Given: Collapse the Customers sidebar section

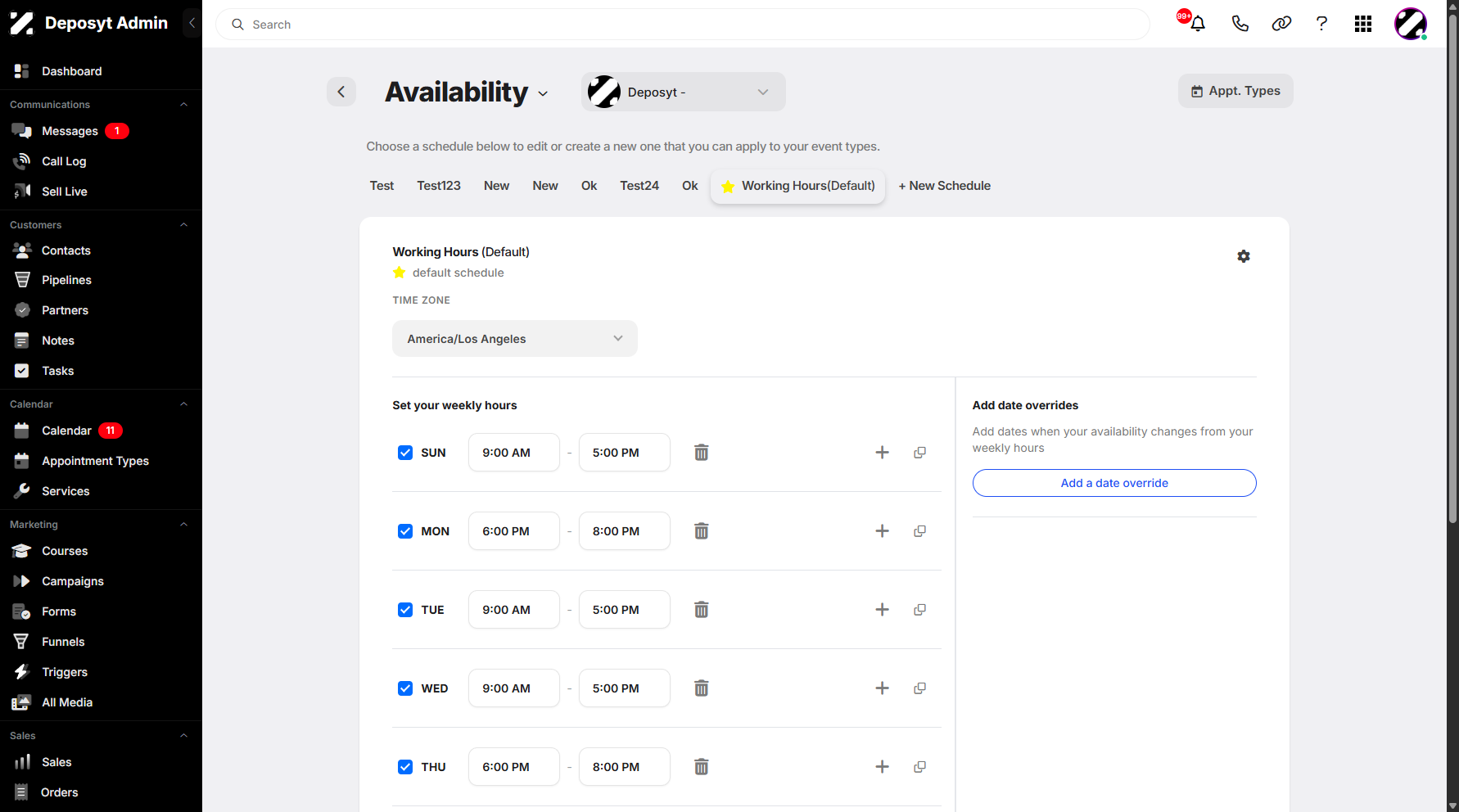Looking at the screenshot, I should [183, 225].
